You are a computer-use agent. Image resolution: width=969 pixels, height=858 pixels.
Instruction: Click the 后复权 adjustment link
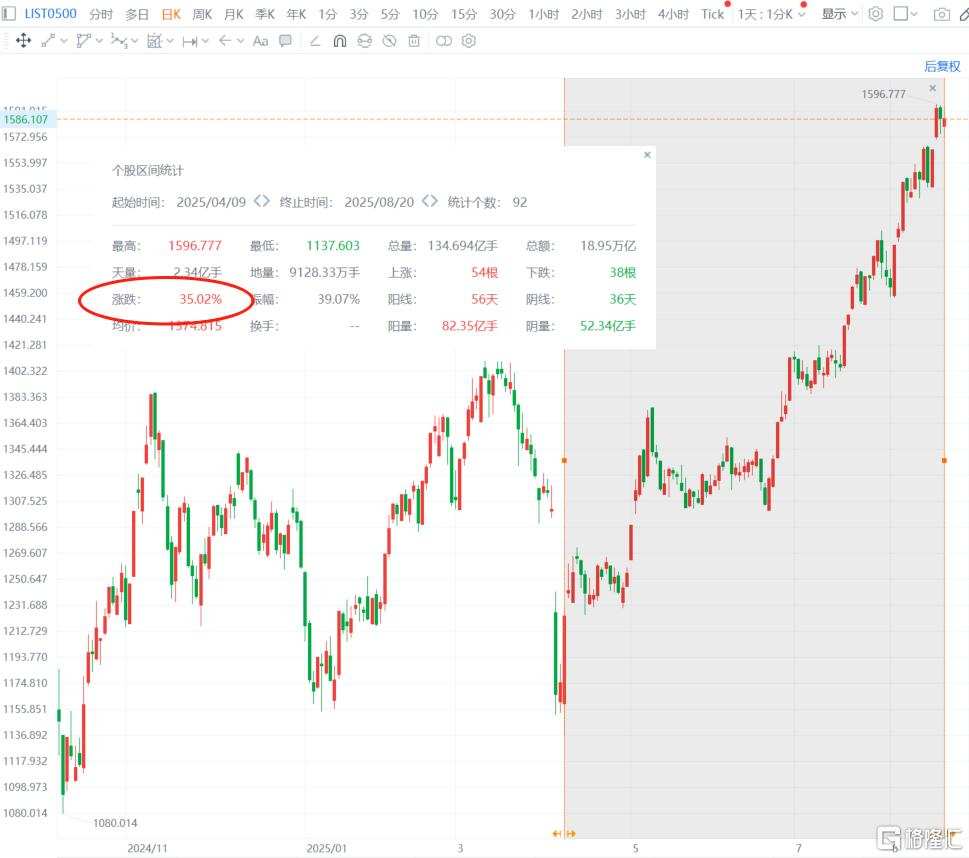pos(942,66)
